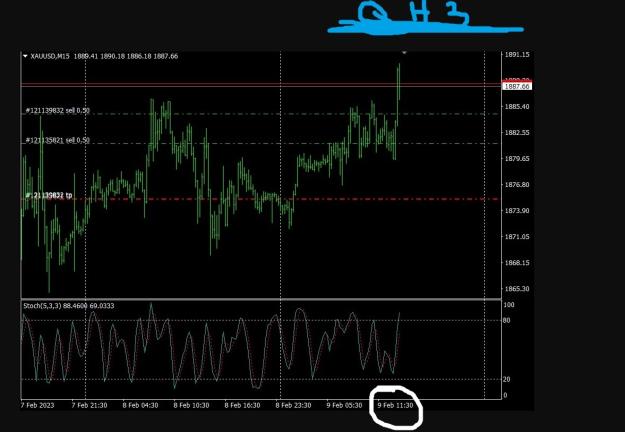Select the #121139832 sell 0.50 order label
The image size is (625, 432).
(58, 110)
